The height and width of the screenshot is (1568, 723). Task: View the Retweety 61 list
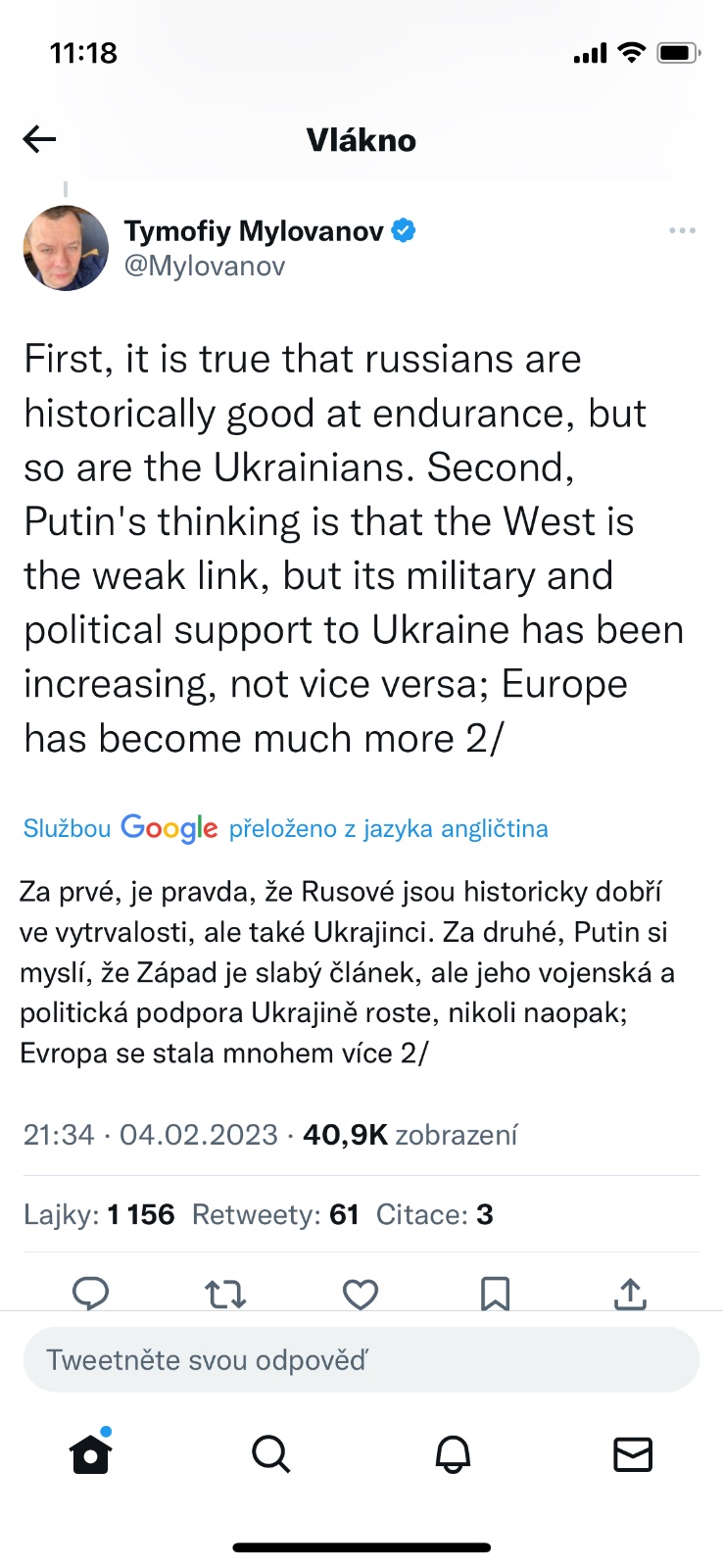275,1215
